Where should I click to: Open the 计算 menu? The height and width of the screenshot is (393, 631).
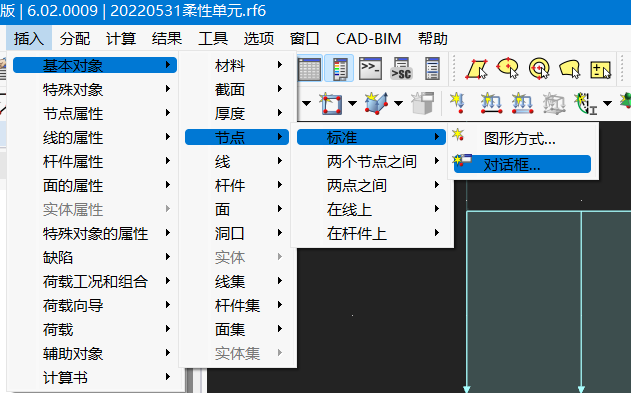tap(121, 39)
